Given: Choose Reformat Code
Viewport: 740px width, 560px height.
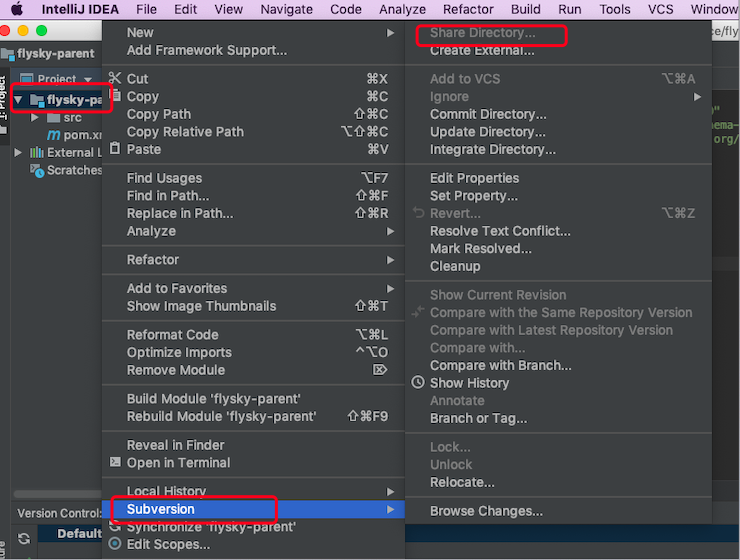Looking at the screenshot, I should pos(253,335).
